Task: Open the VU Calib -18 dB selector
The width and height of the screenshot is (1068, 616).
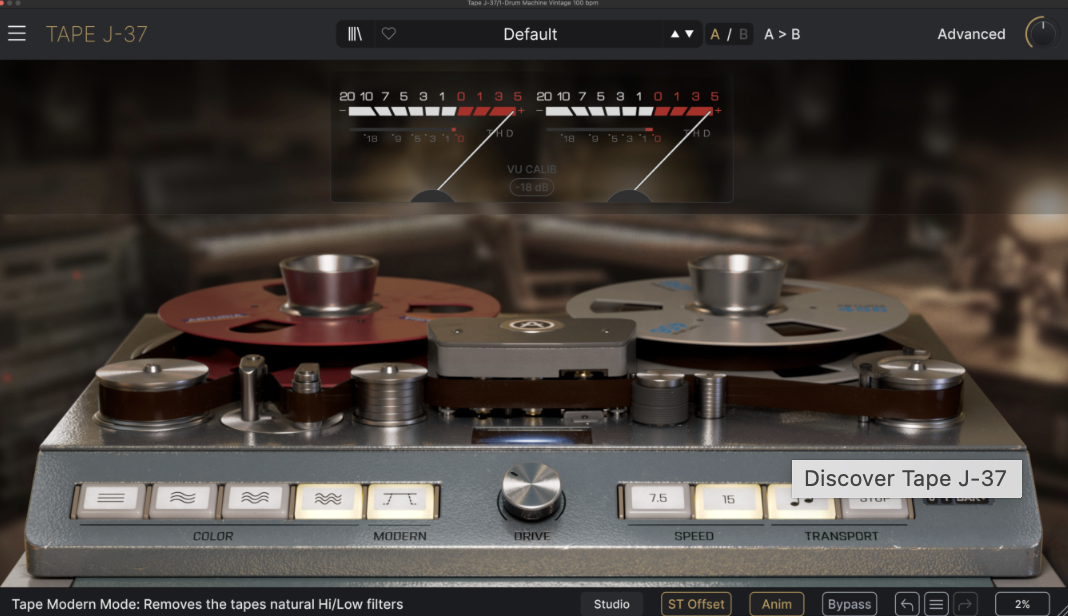Action: point(532,187)
